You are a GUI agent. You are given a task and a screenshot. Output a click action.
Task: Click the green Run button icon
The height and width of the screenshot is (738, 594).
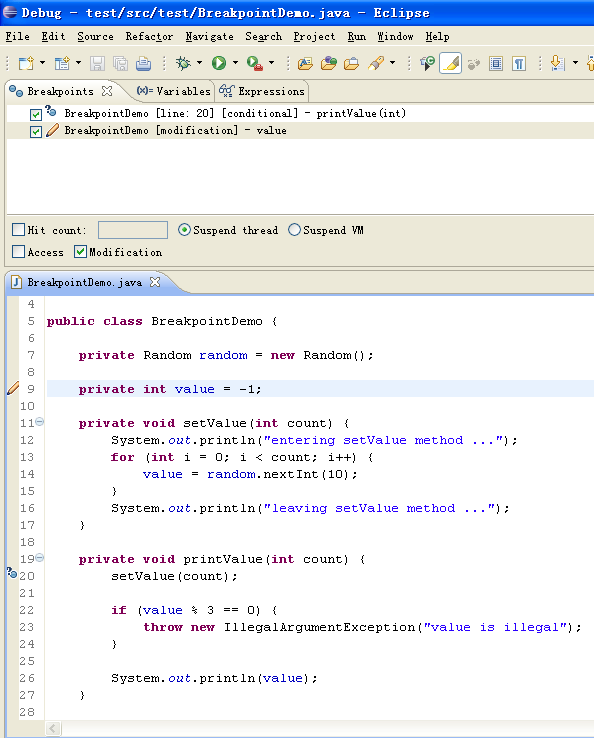tap(218, 63)
